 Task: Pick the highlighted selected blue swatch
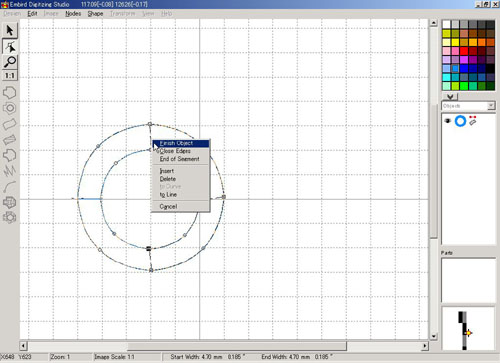(x=455, y=68)
